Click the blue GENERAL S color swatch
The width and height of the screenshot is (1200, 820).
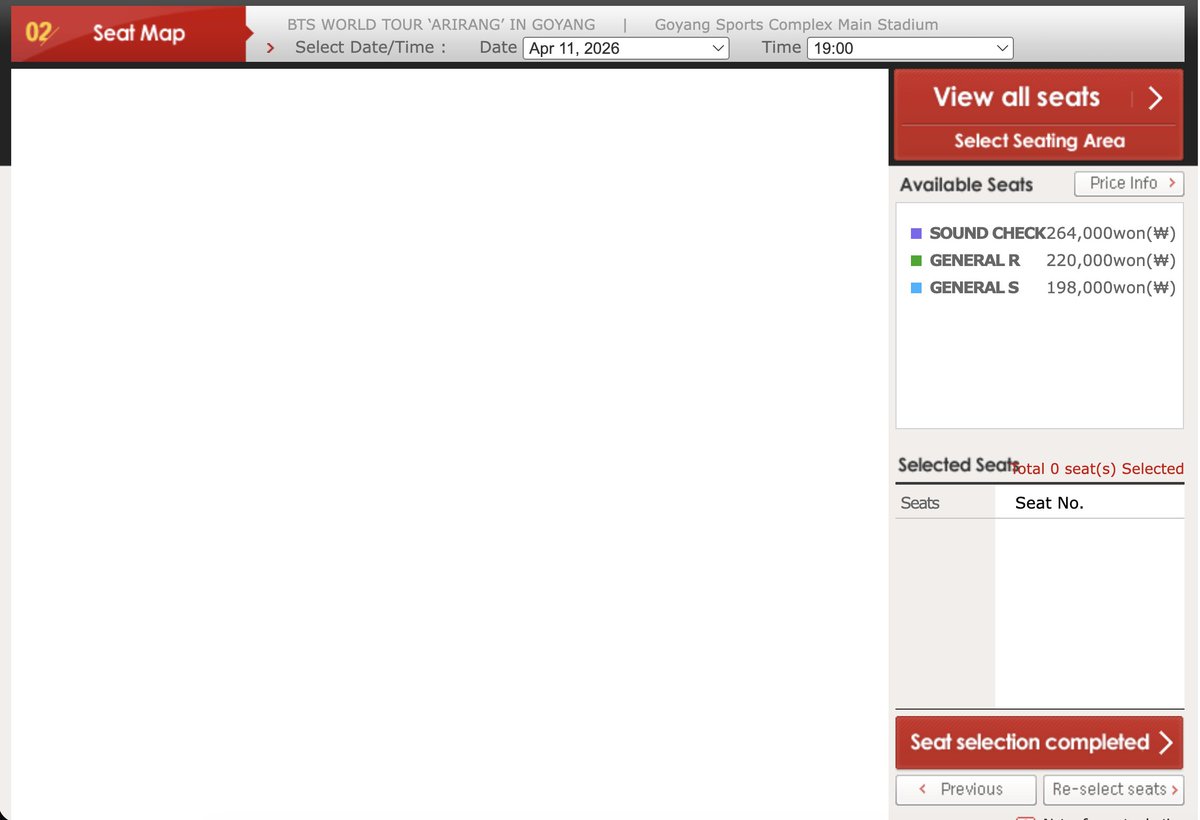click(916, 287)
